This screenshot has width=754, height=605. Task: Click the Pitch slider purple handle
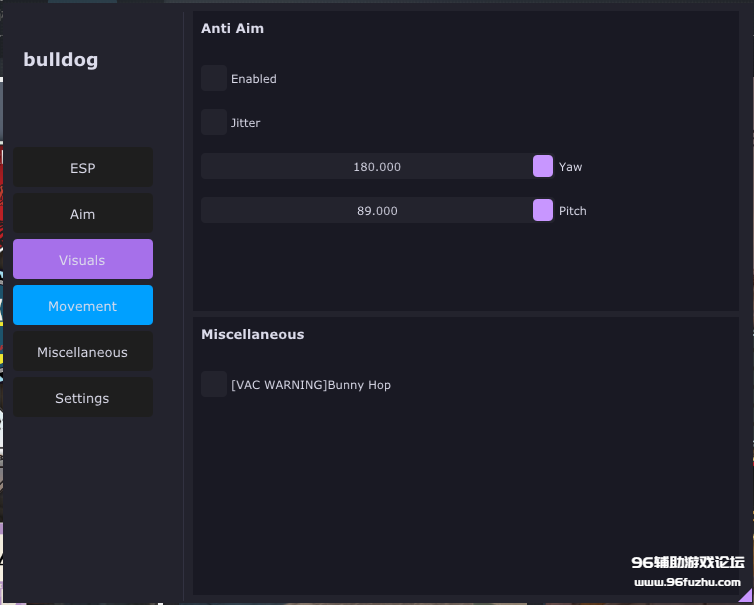tap(543, 211)
